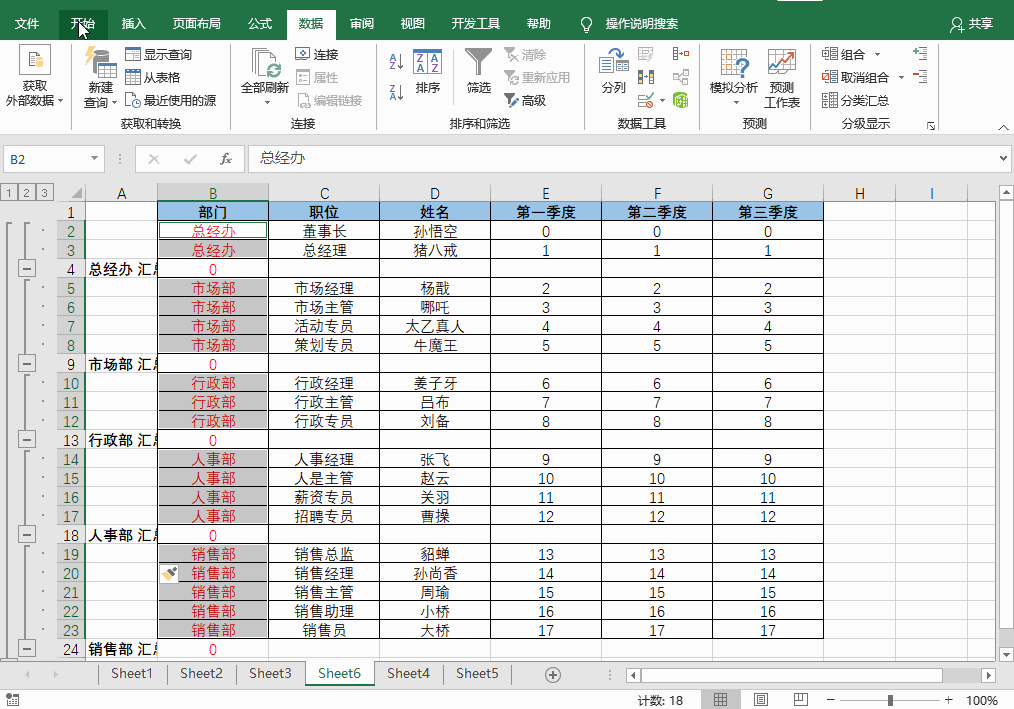The image size is (1014, 709).
Task: Click 高级 advanced filter
Action: tap(525, 100)
